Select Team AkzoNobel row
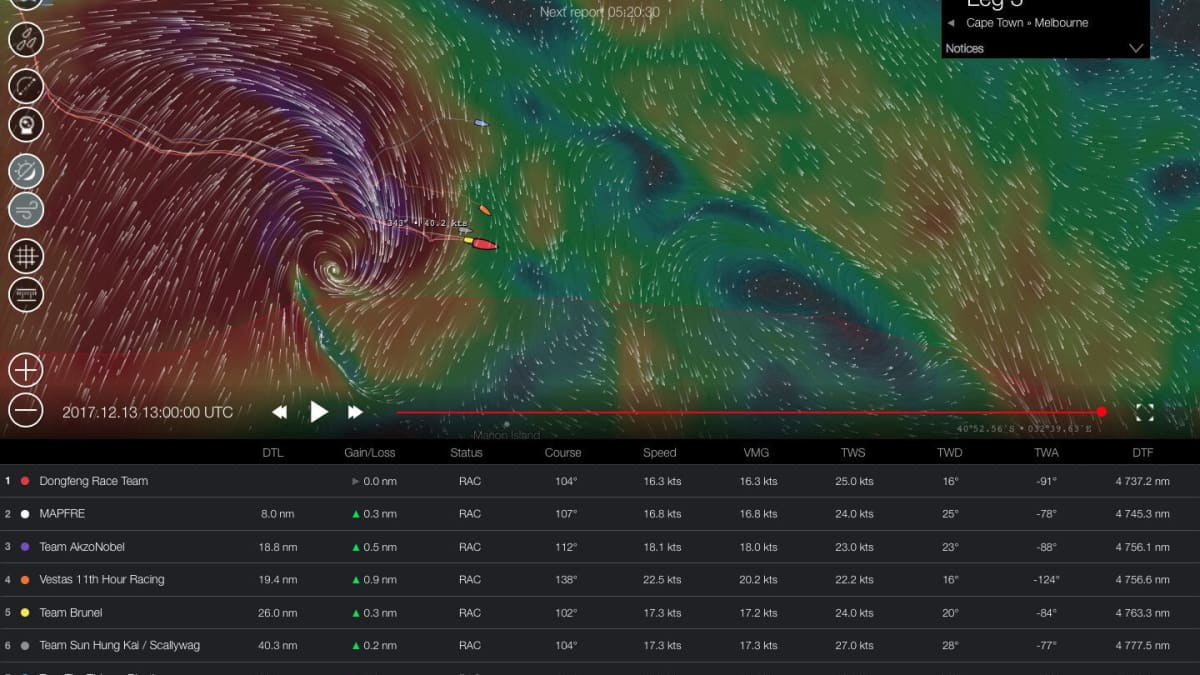1200x675 pixels. pyautogui.click(x=600, y=547)
